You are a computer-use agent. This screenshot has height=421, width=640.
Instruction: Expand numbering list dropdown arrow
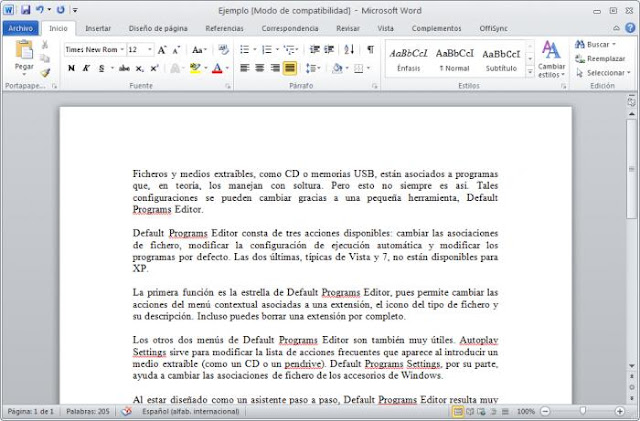[277, 50]
